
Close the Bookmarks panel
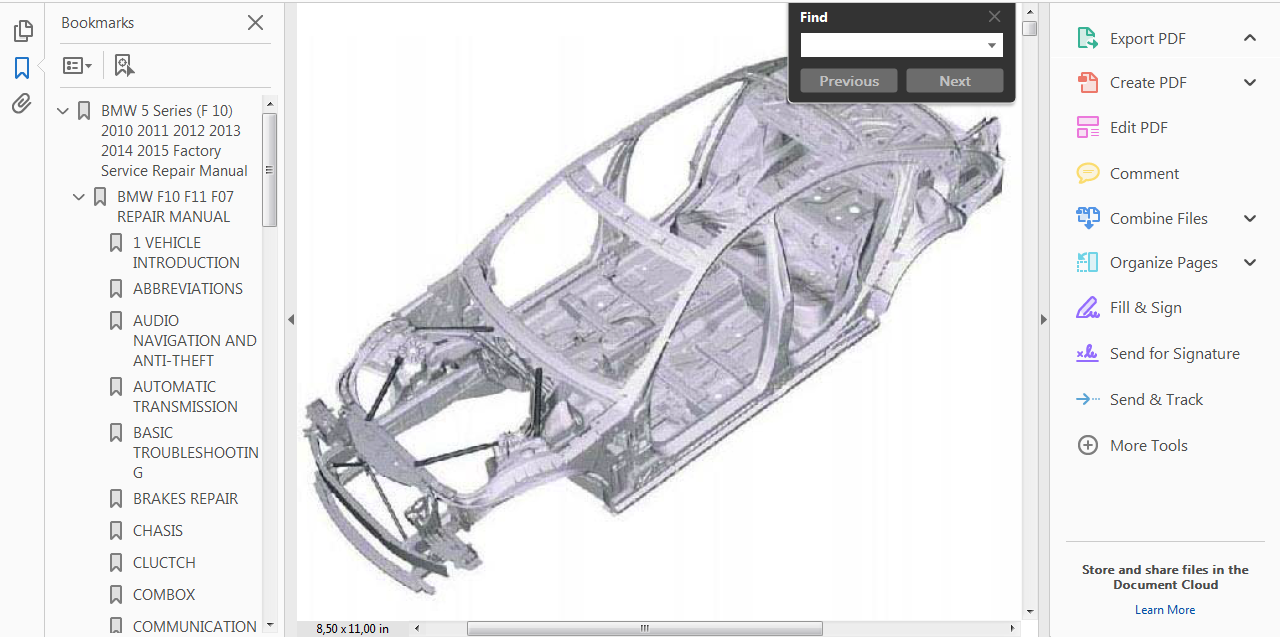[255, 22]
